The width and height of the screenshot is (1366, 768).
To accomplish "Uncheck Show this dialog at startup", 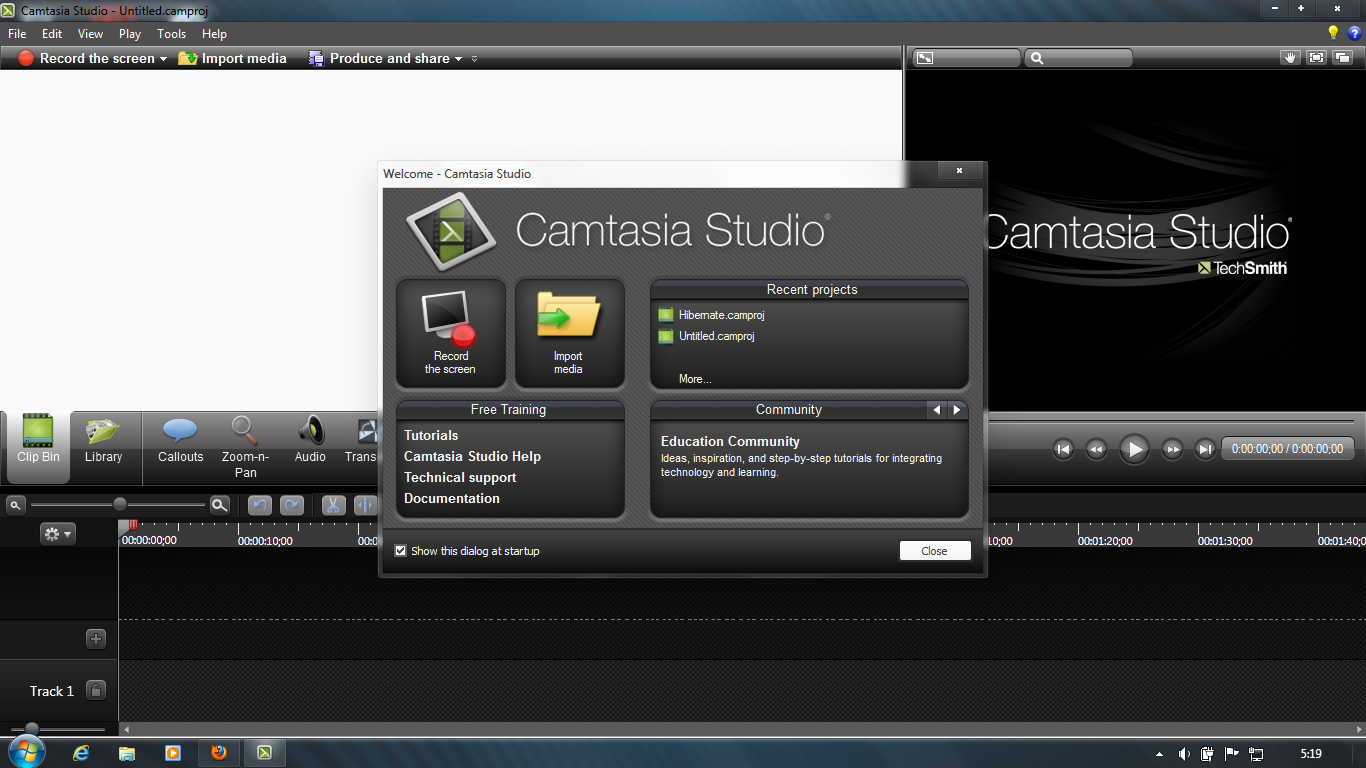I will click(x=401, y=551).
